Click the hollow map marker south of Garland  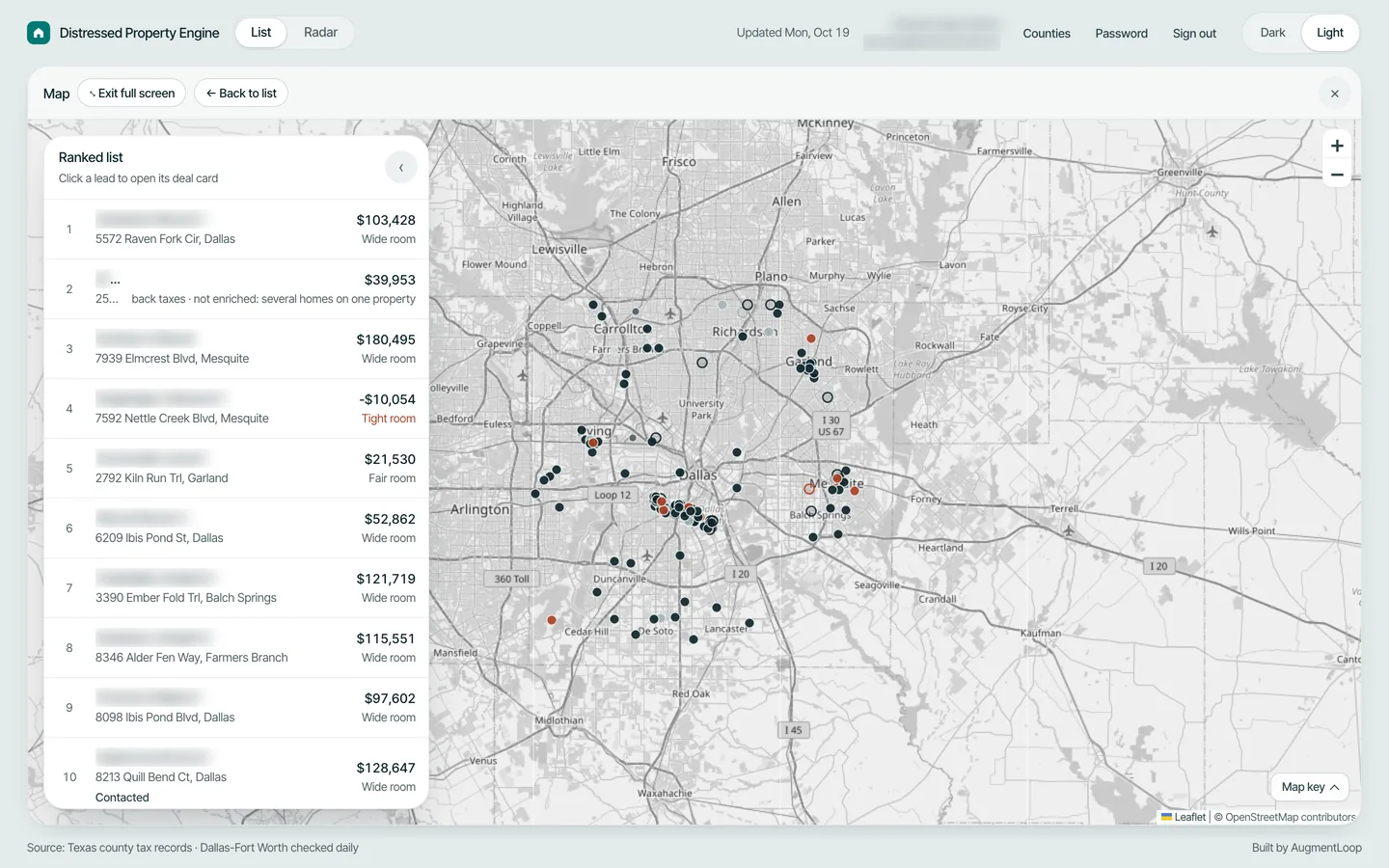pos(828,397)
